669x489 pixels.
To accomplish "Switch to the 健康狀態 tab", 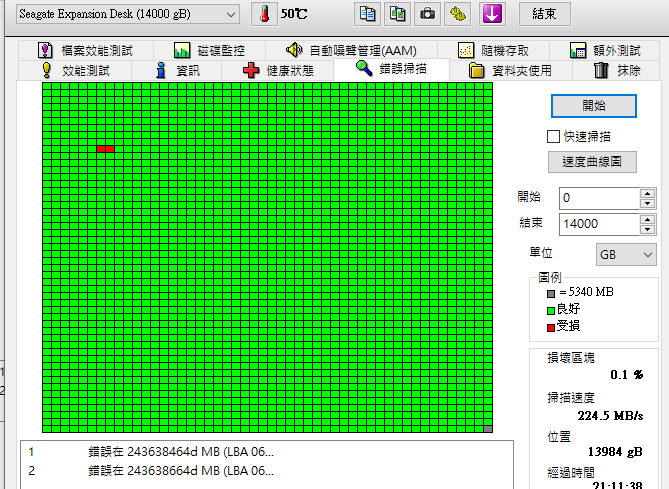I will tap(278, 70).
